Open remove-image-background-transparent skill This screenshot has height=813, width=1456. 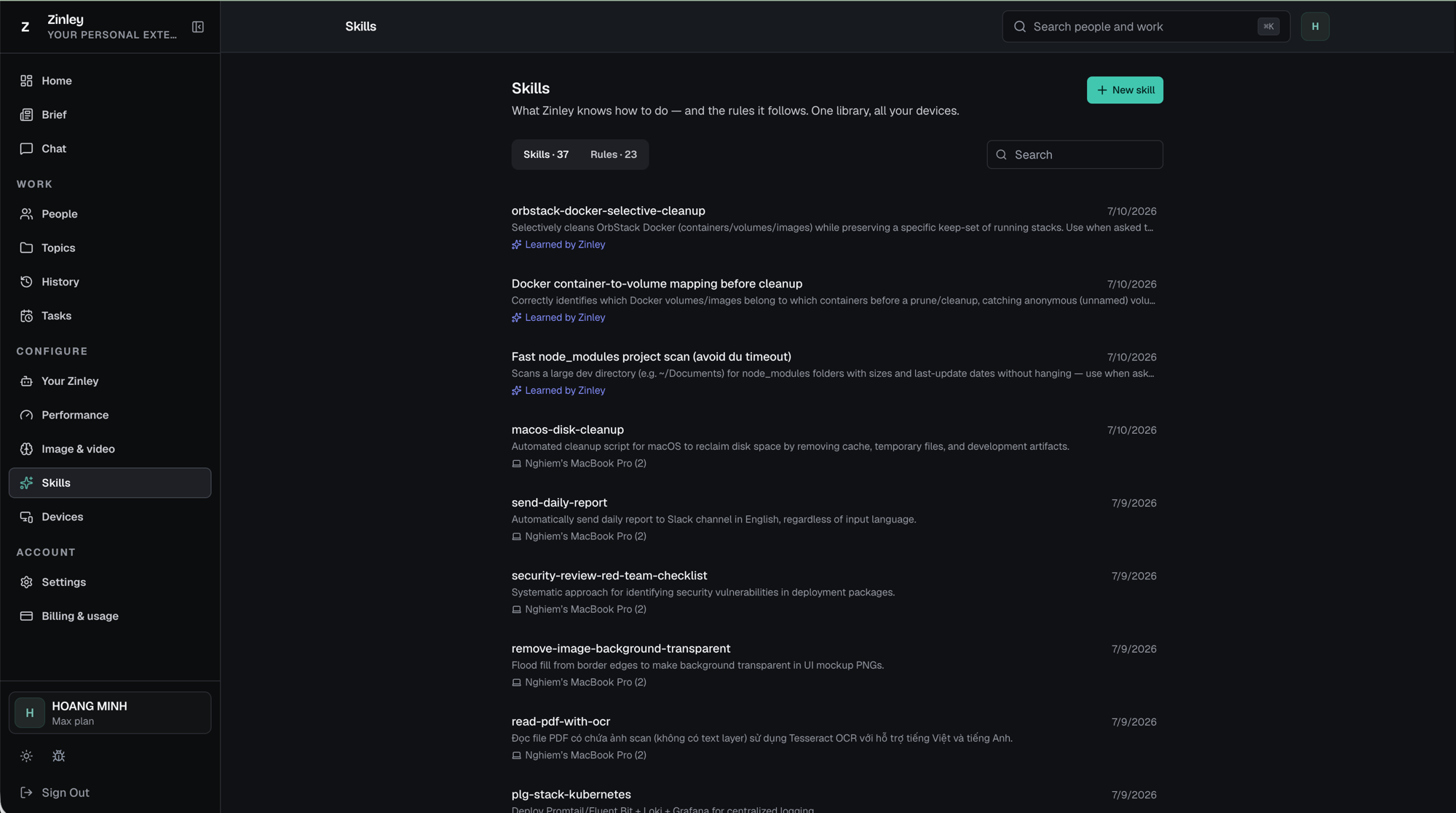[x=621, y=649]
